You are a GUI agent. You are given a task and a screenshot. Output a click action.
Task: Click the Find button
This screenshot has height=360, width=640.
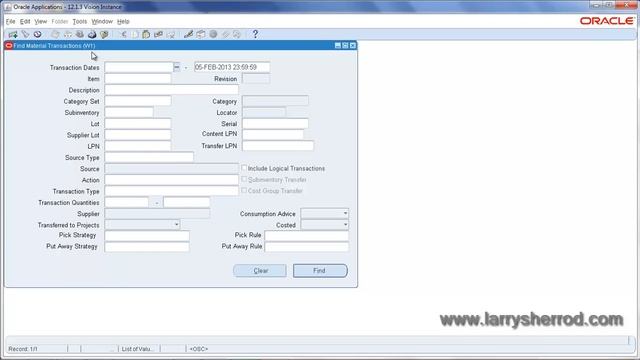(320, 271)
